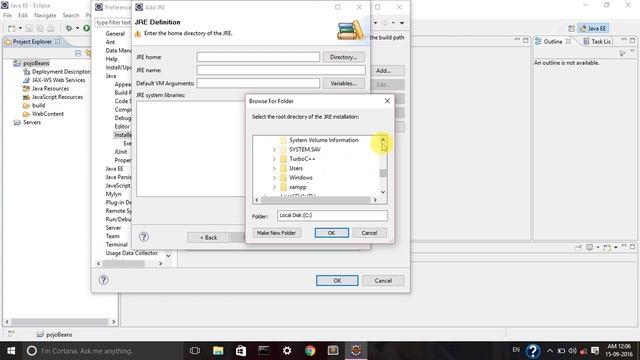The height and width of the screenshot is (360, 640).
Task: Click OK in the Preferences dialog
Action: coord(337,280)
